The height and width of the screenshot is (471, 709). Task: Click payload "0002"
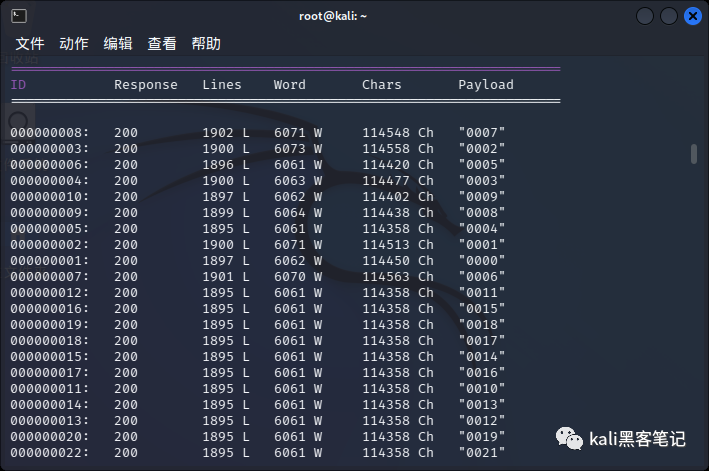coord(482,148)
